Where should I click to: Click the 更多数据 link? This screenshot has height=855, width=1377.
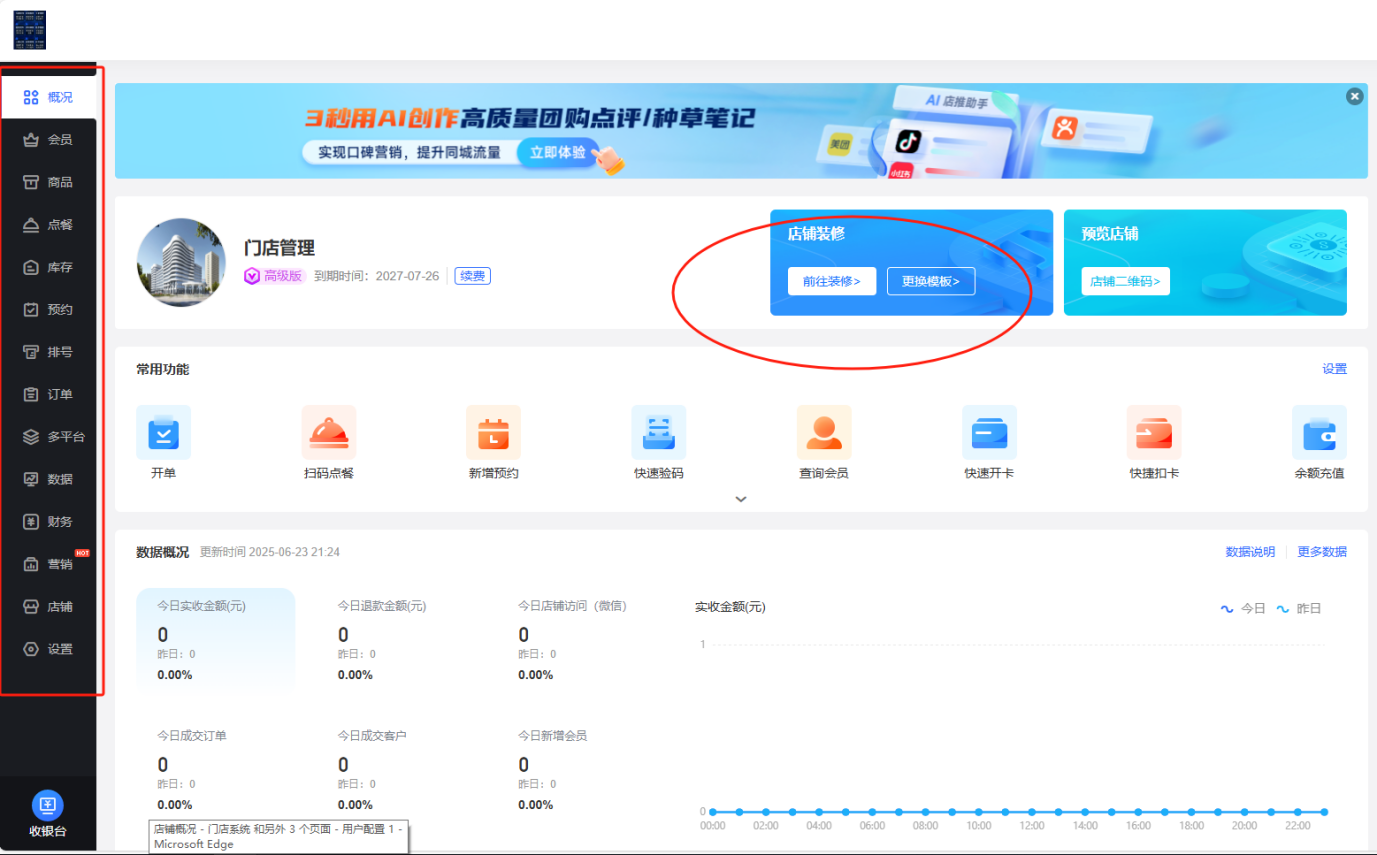point(1321,552)
